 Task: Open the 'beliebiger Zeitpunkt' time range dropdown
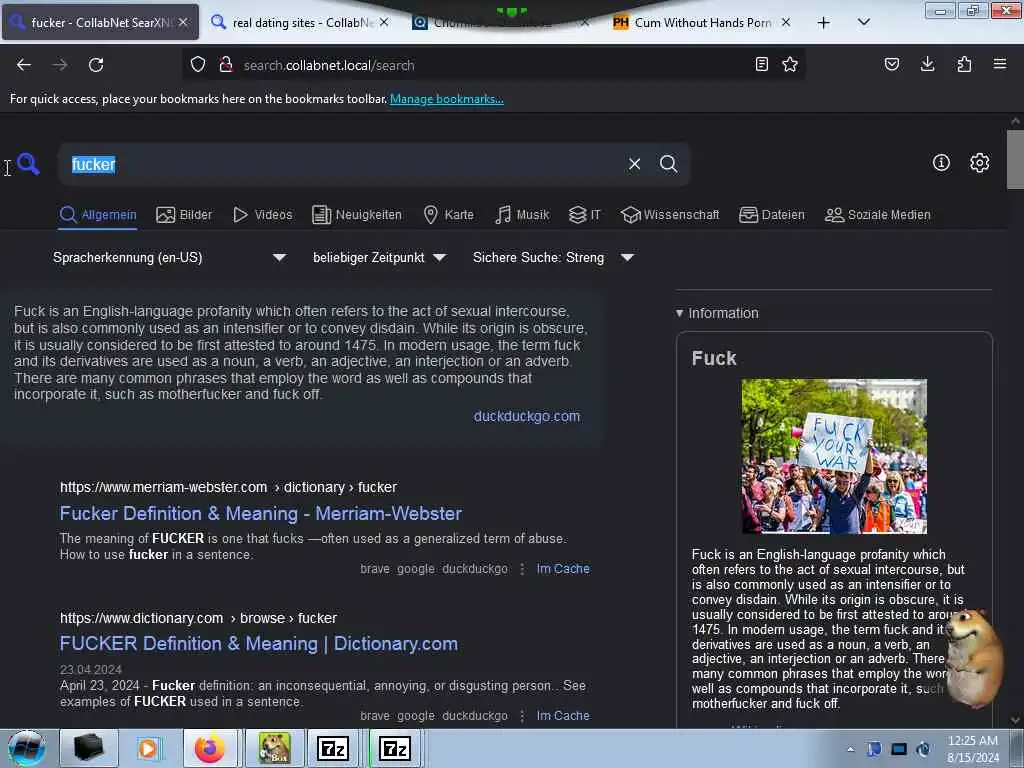(x=379, y=257)
